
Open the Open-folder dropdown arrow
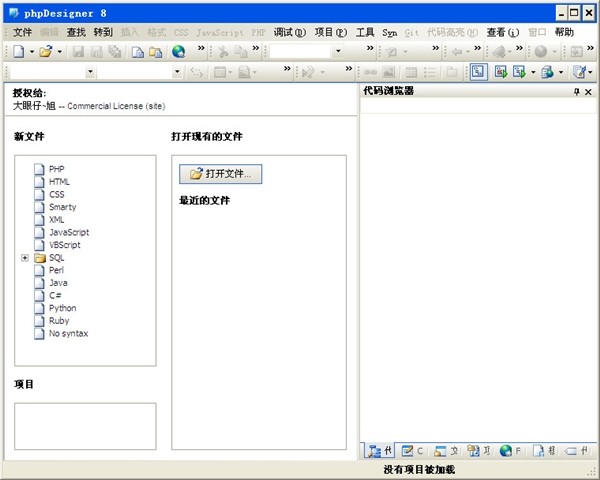point(60,51)
